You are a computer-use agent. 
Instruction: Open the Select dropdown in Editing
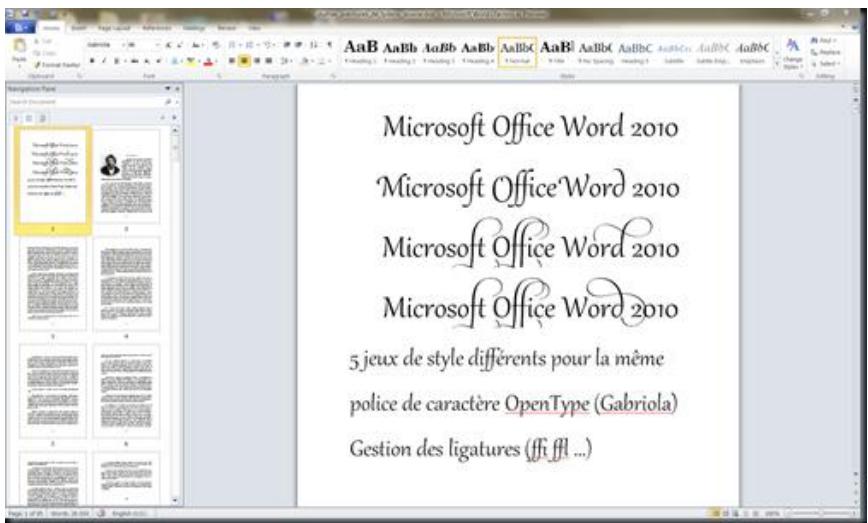[825, 64]
